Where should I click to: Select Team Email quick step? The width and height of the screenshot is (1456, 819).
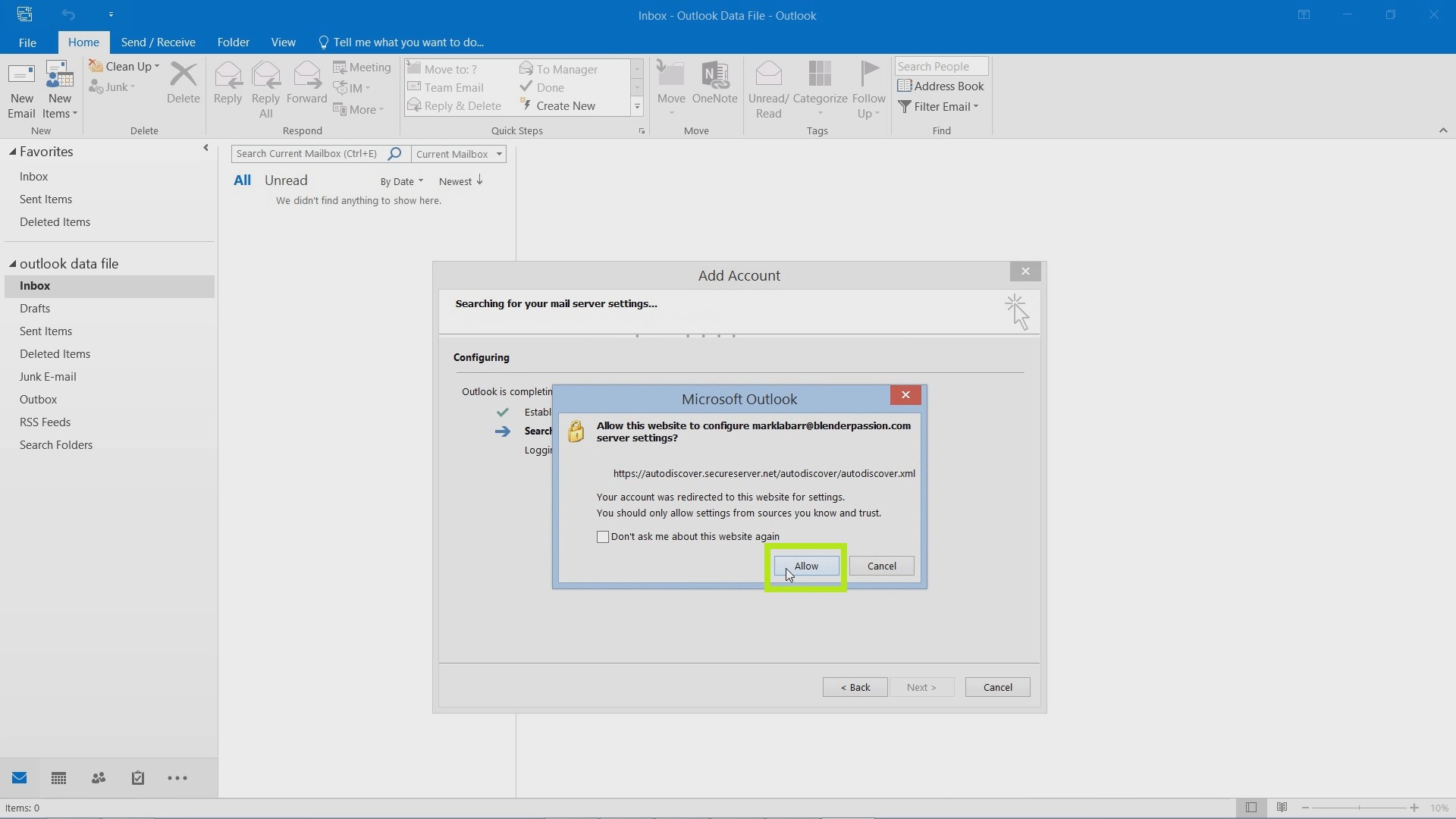(x=446, y=87)
